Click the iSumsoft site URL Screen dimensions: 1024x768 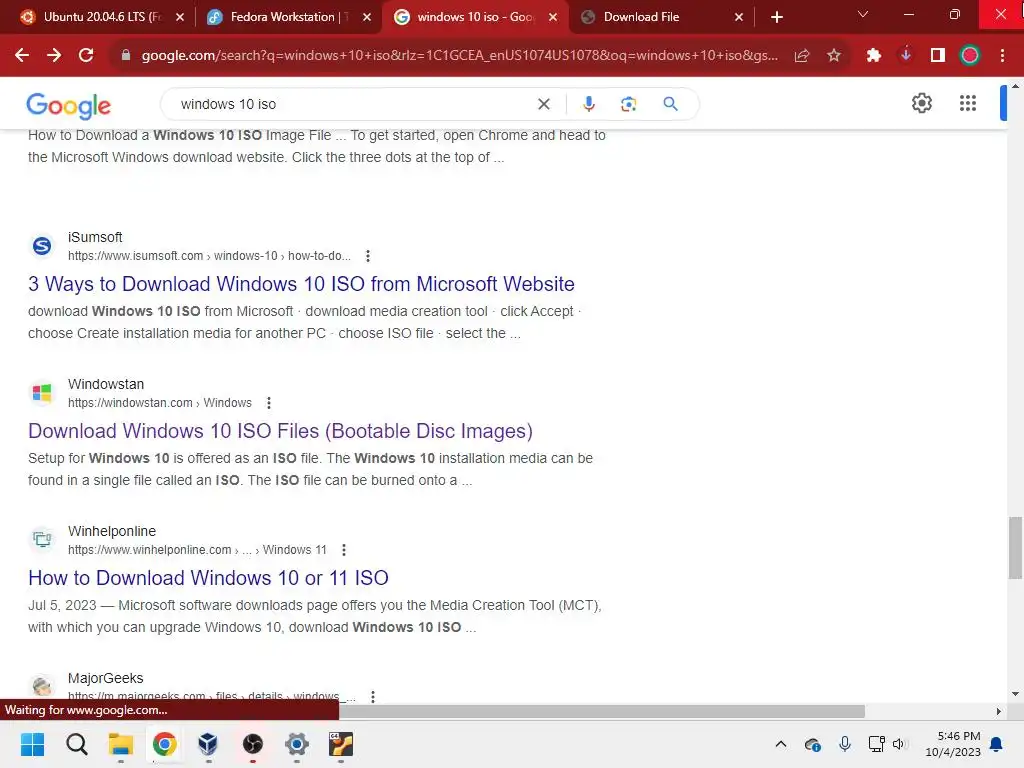209,256
